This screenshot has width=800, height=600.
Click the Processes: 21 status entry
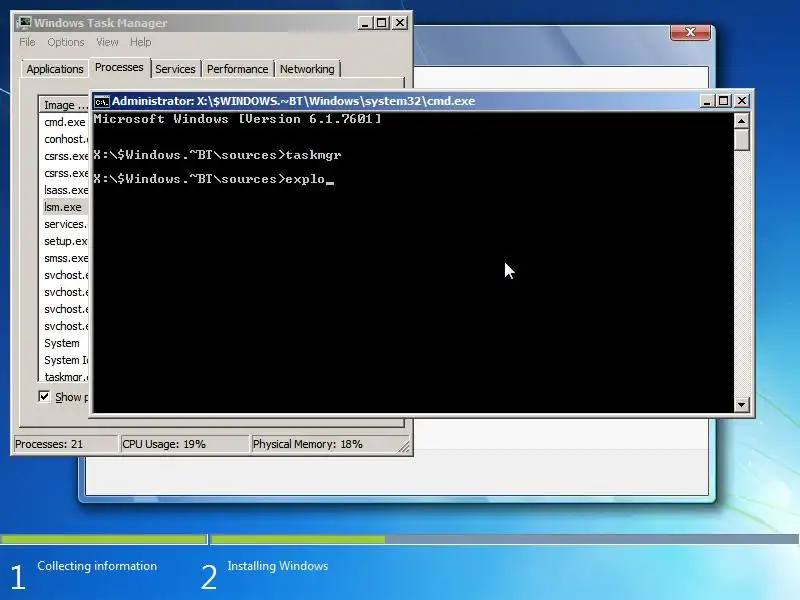point(65,444)
